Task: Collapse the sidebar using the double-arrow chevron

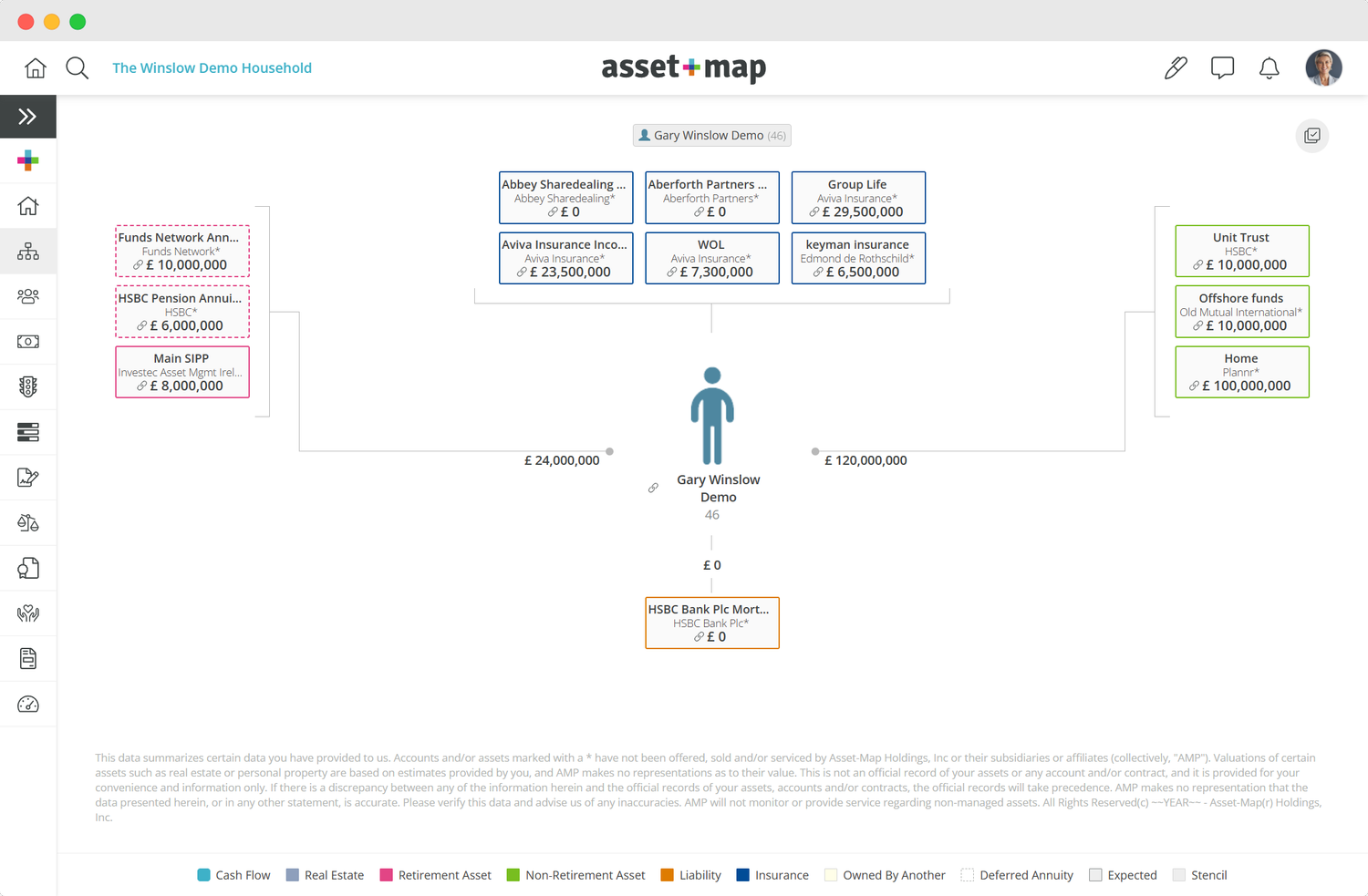Action: tap(28, 116)
